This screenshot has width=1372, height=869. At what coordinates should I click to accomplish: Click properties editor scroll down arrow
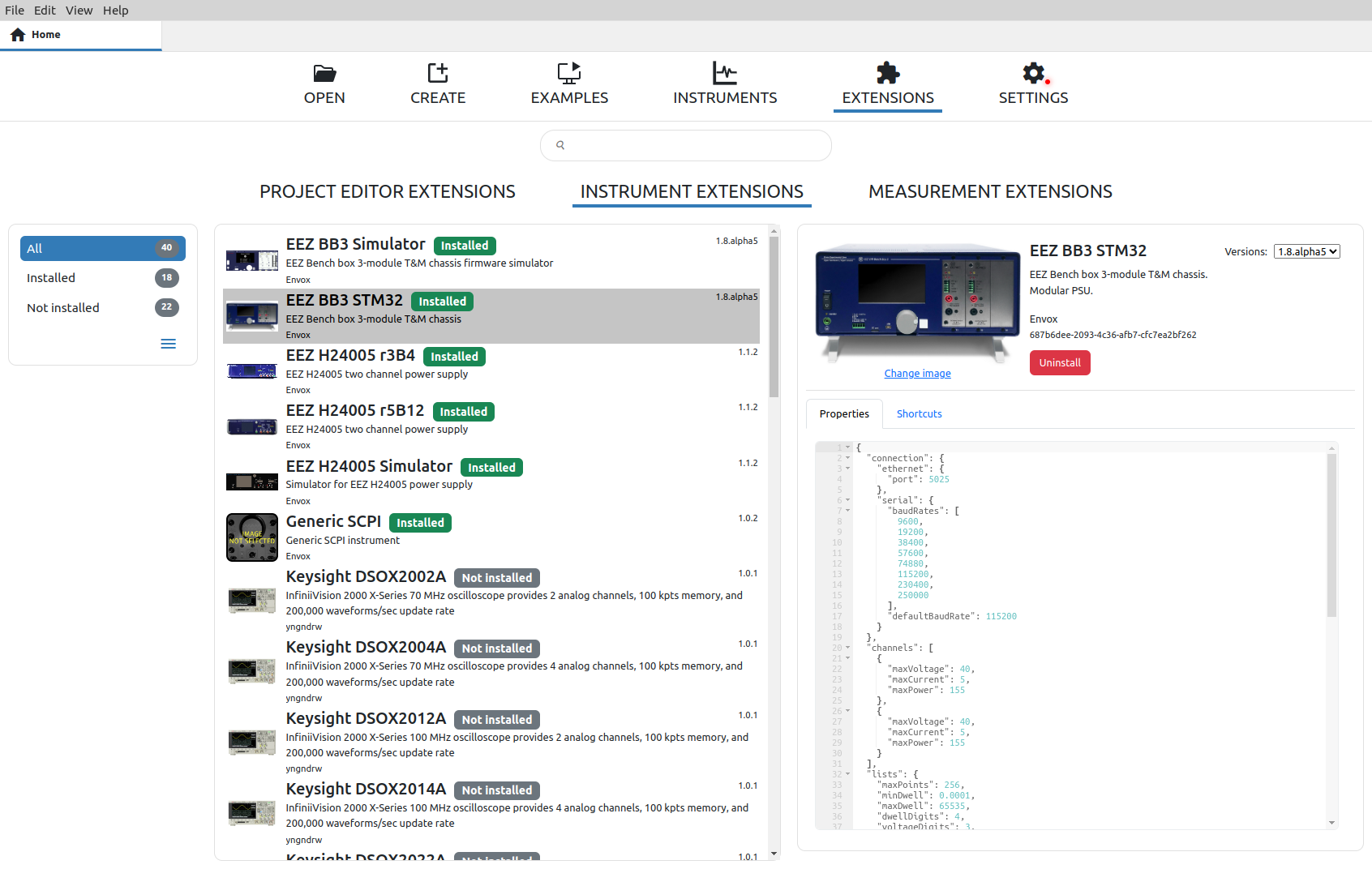pyautogui.click(x=1331, y=823)
